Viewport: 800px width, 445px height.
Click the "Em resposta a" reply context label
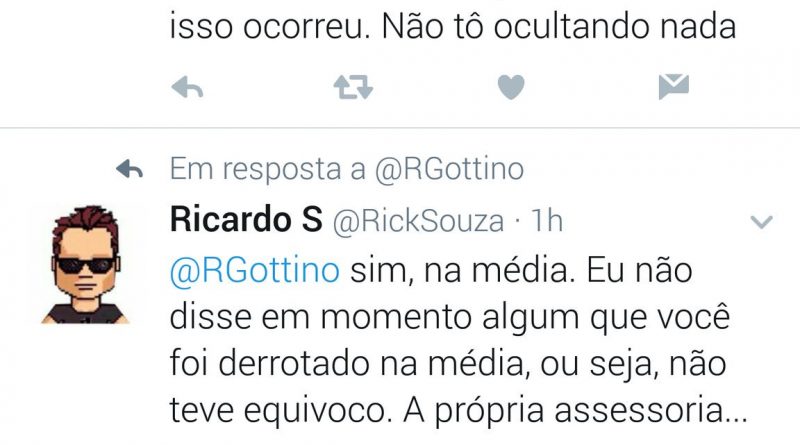pos(268,169)
